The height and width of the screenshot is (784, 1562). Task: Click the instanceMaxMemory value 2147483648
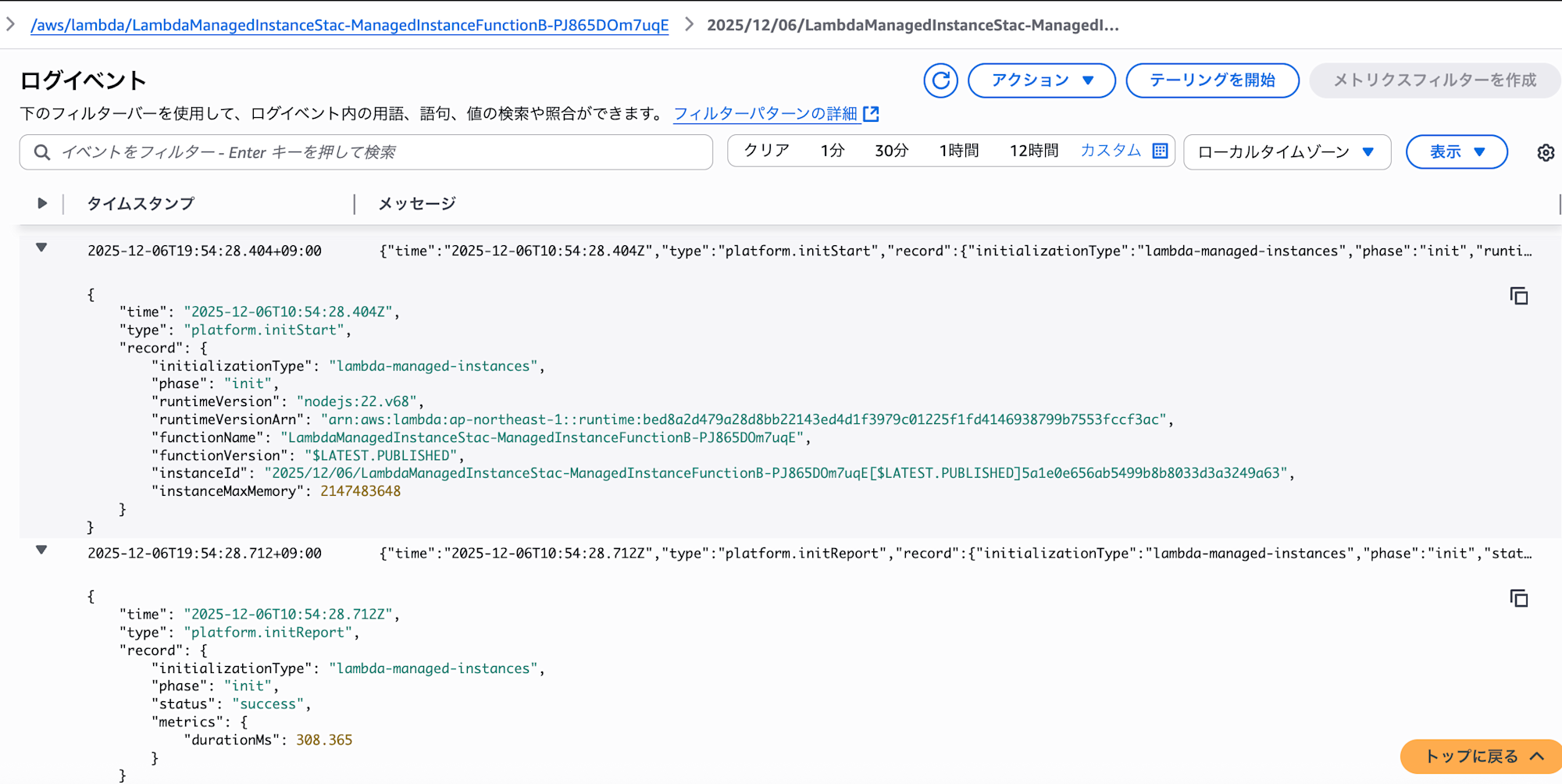[x=361, y=491]
